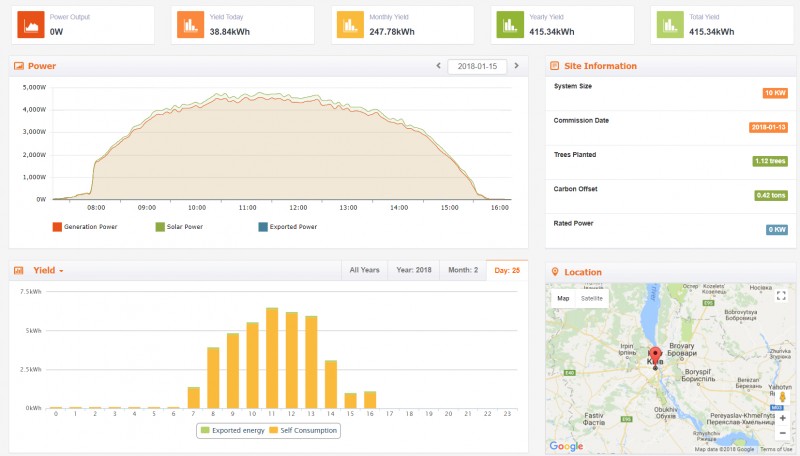Go to previous date with left arrow
The width and height of the screenshot is (800, 456).
438,66
